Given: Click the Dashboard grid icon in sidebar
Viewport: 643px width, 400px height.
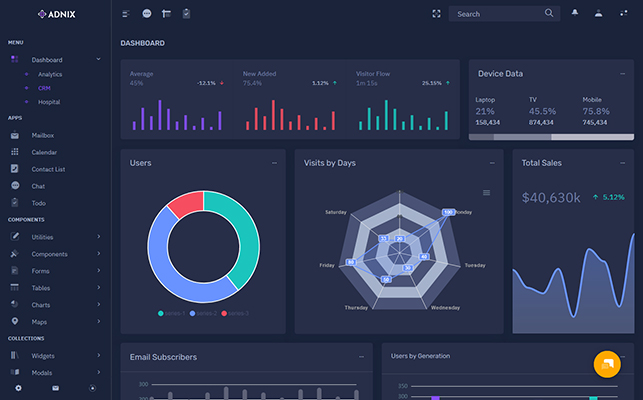Looking at the screenshot, I should pos(15,59).
